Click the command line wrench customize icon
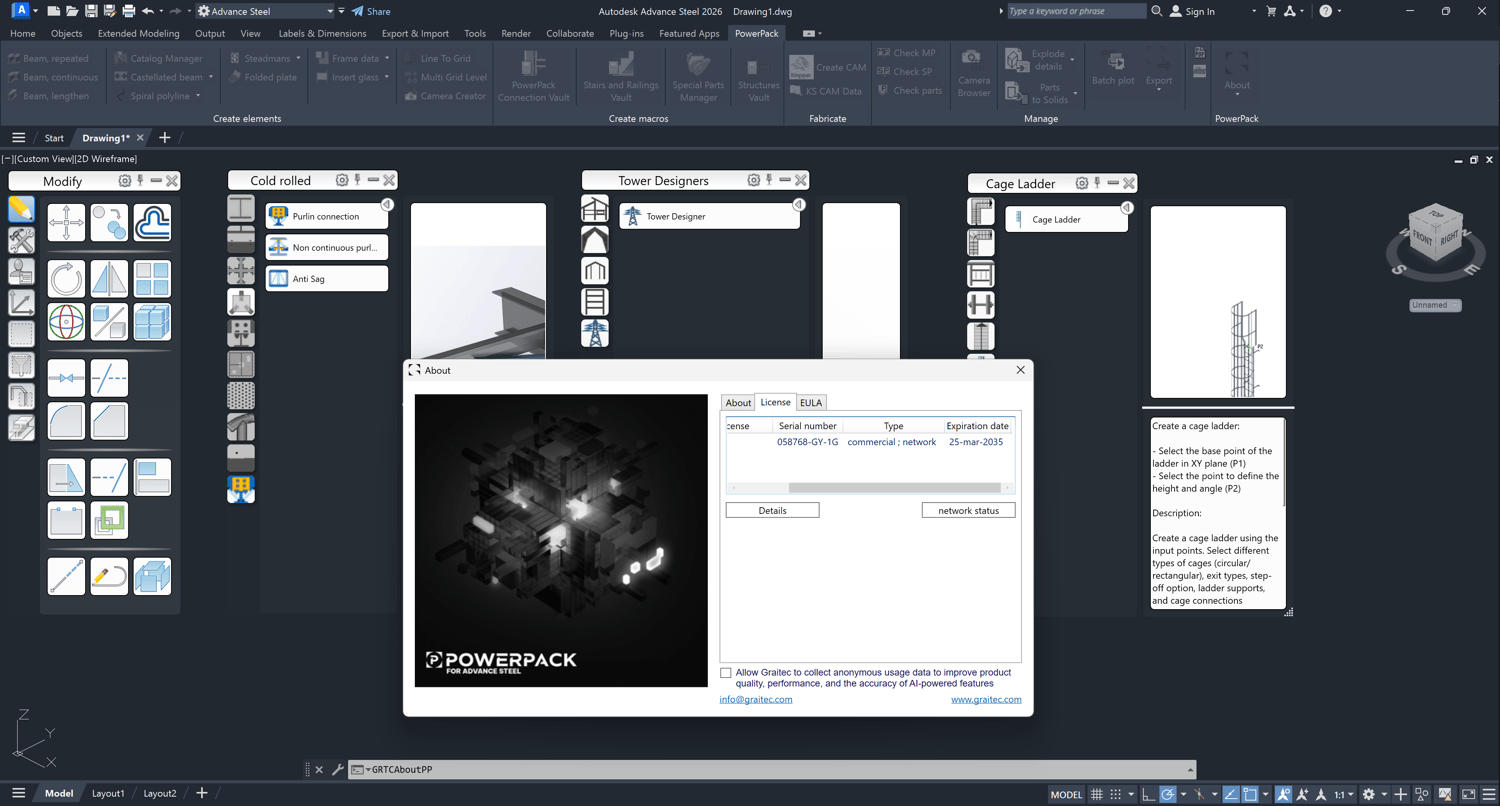This screenshot has width=1500, height=806. click(x=338, y=770)
